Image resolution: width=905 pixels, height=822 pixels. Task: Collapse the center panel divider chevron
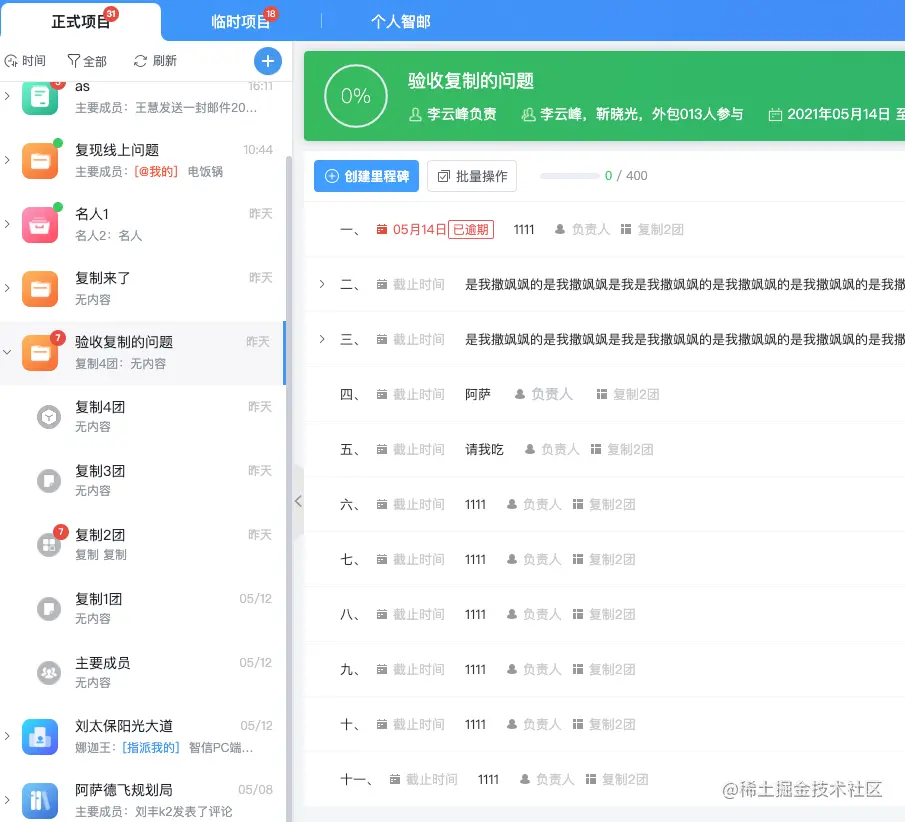(297, 499)
